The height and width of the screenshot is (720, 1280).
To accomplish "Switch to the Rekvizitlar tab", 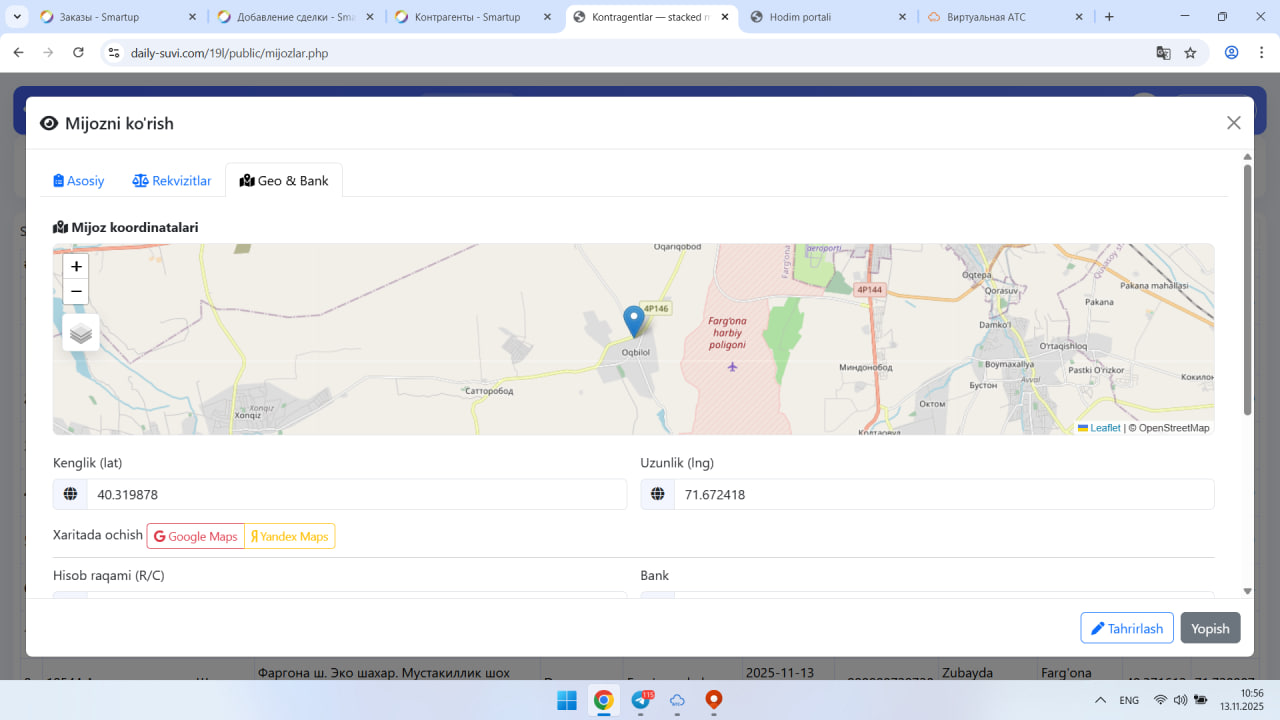I will coord(172,181).
